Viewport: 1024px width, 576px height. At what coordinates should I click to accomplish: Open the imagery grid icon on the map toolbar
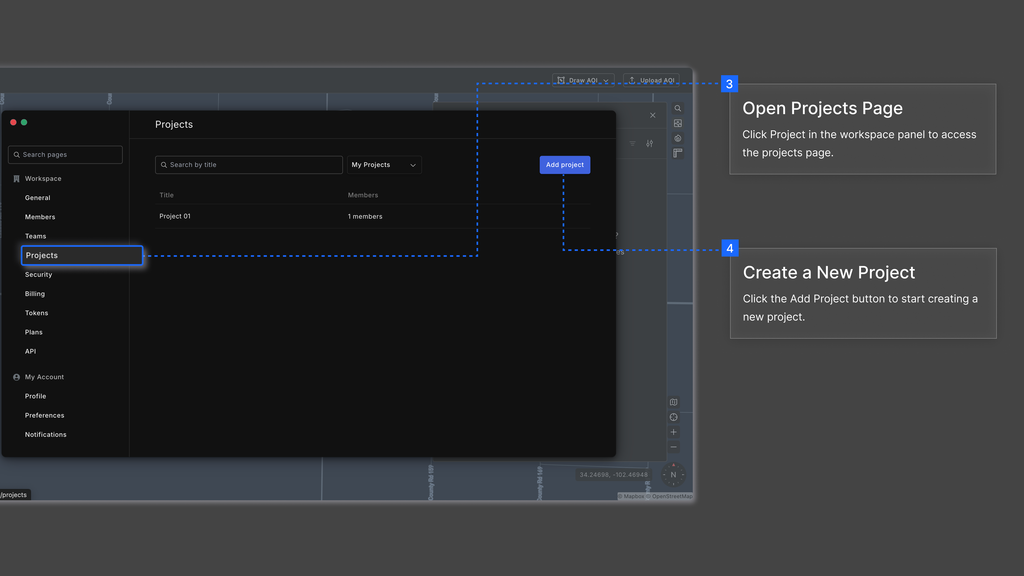click(678, 123)
